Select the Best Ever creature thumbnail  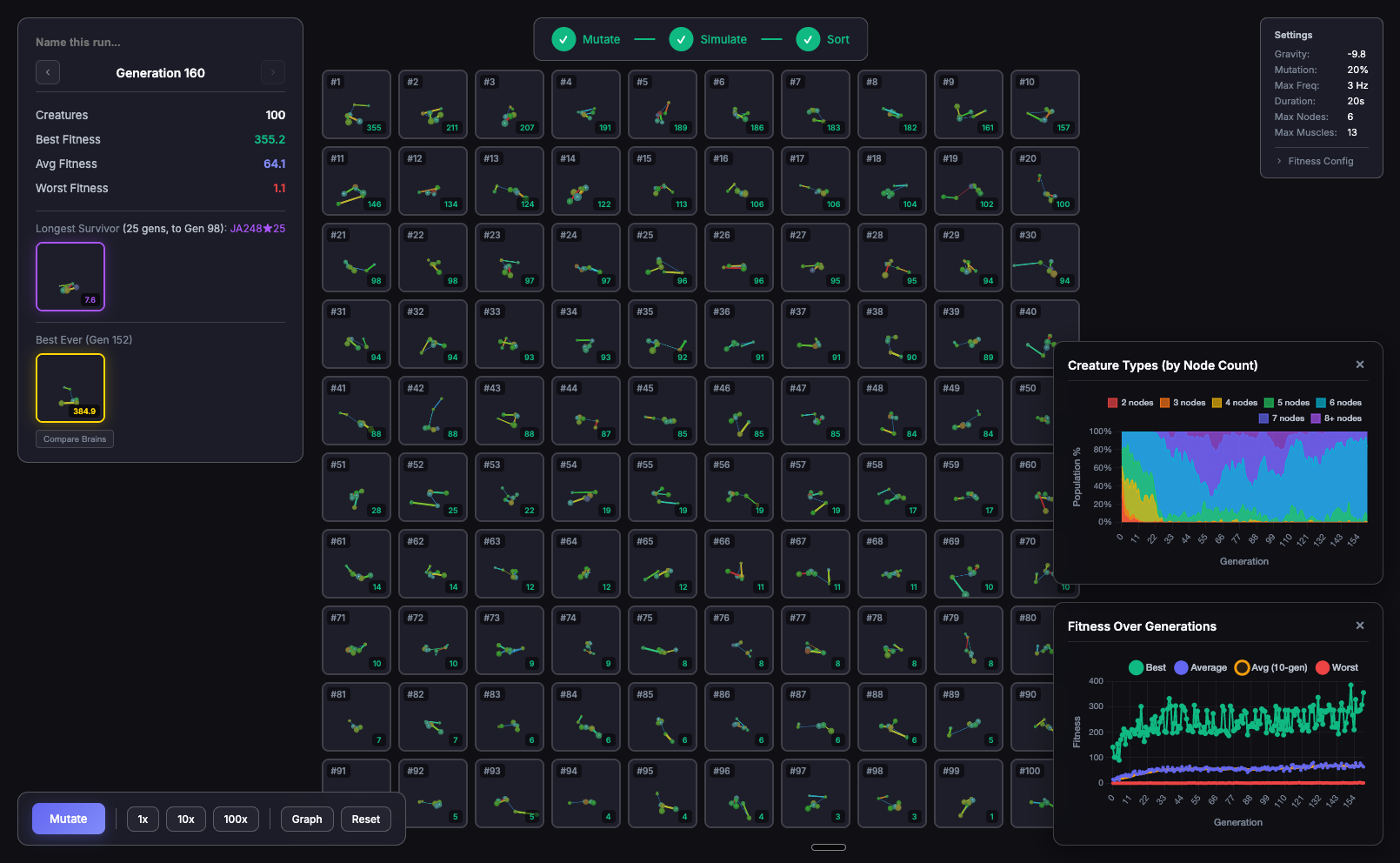(x=70, y=388)
